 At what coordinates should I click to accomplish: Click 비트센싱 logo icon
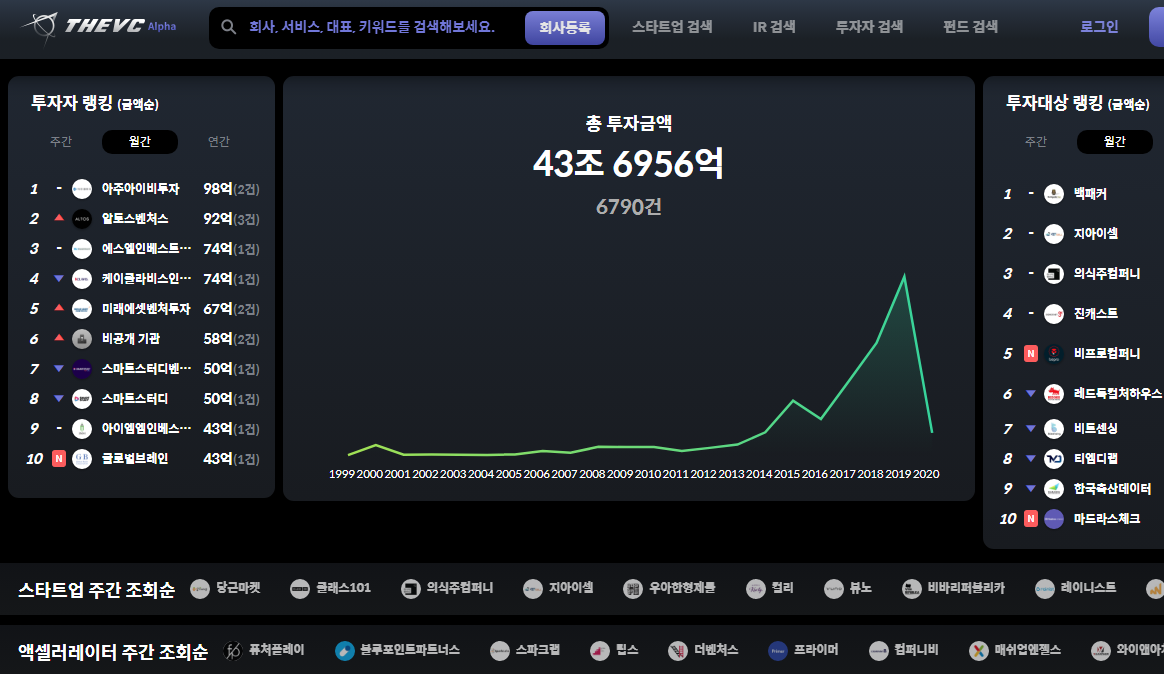[x=1054, y=428]
